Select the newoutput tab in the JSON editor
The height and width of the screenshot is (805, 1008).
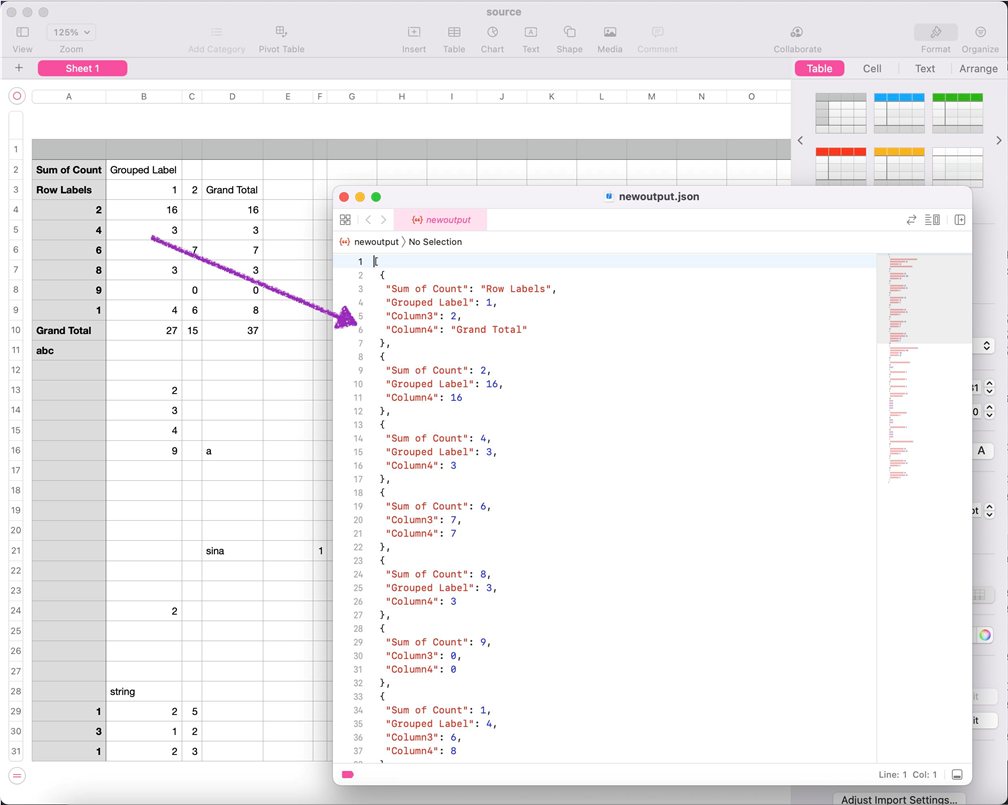pyautogui.click(x=440, y=219)
